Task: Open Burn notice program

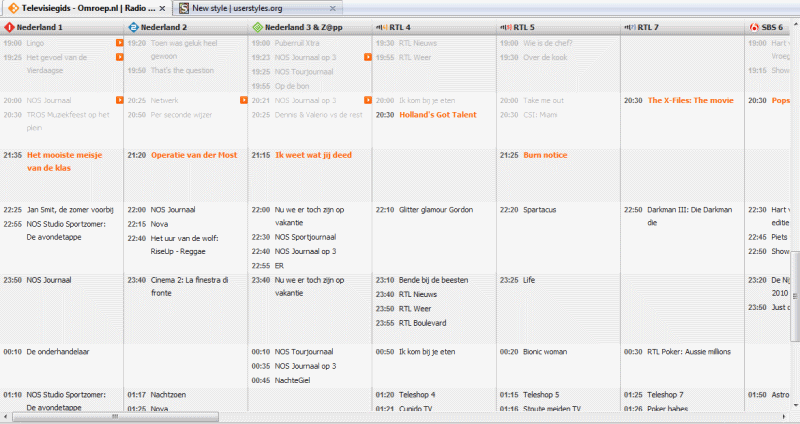Action: 545,155
